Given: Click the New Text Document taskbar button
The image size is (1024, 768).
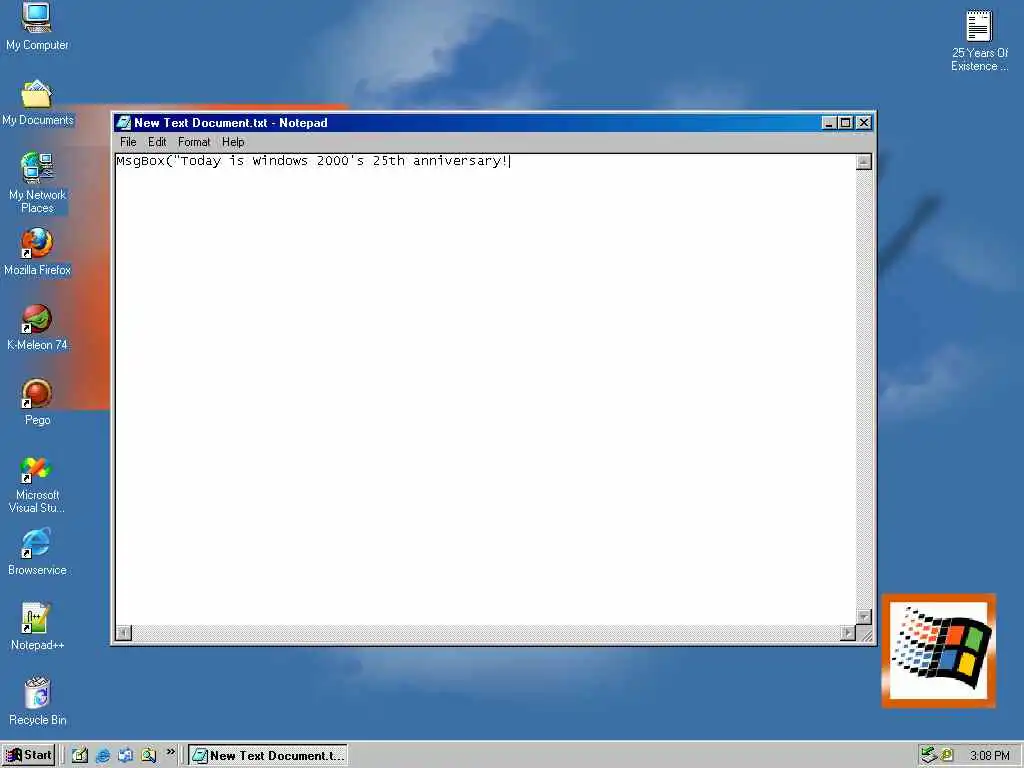Looking at the screenshot, I should point(268,756).
